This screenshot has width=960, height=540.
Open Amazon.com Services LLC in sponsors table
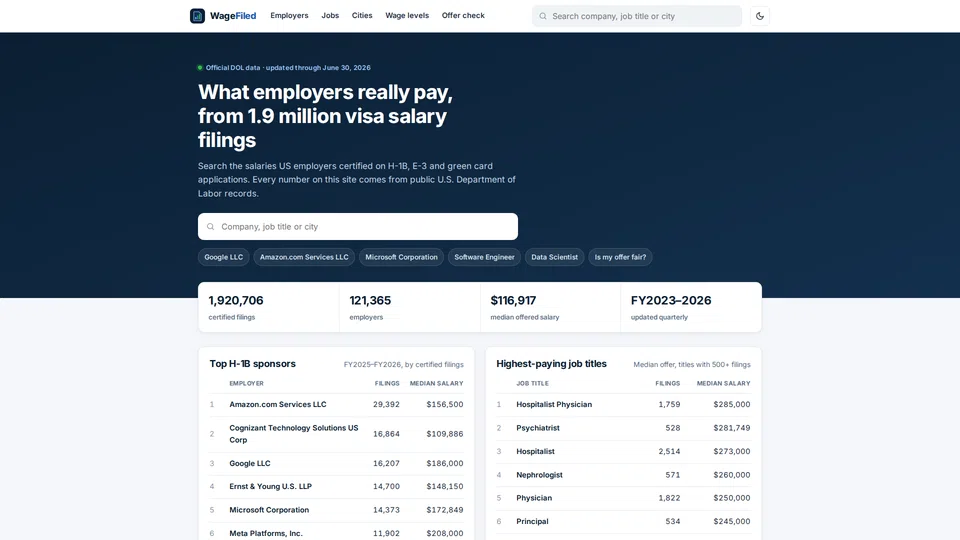[x=277, y=404]
